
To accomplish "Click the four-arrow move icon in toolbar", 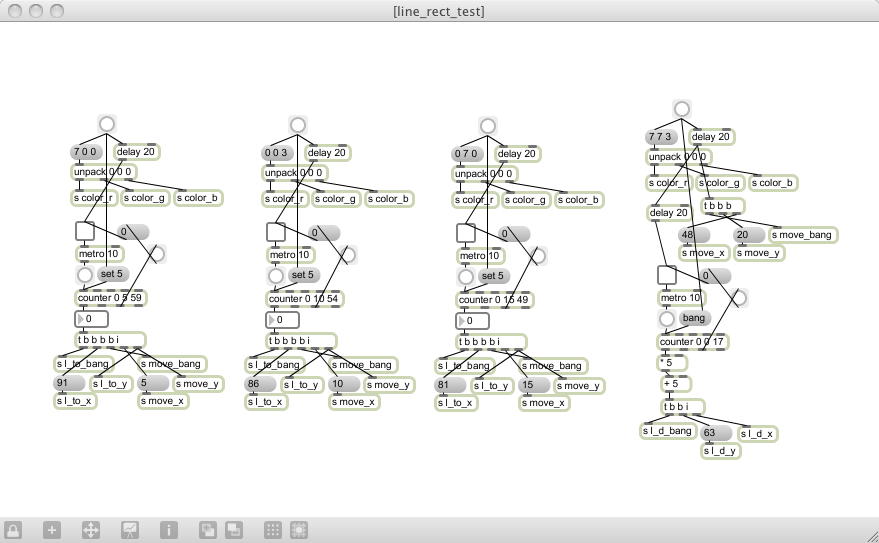I will tap(91, 530).
